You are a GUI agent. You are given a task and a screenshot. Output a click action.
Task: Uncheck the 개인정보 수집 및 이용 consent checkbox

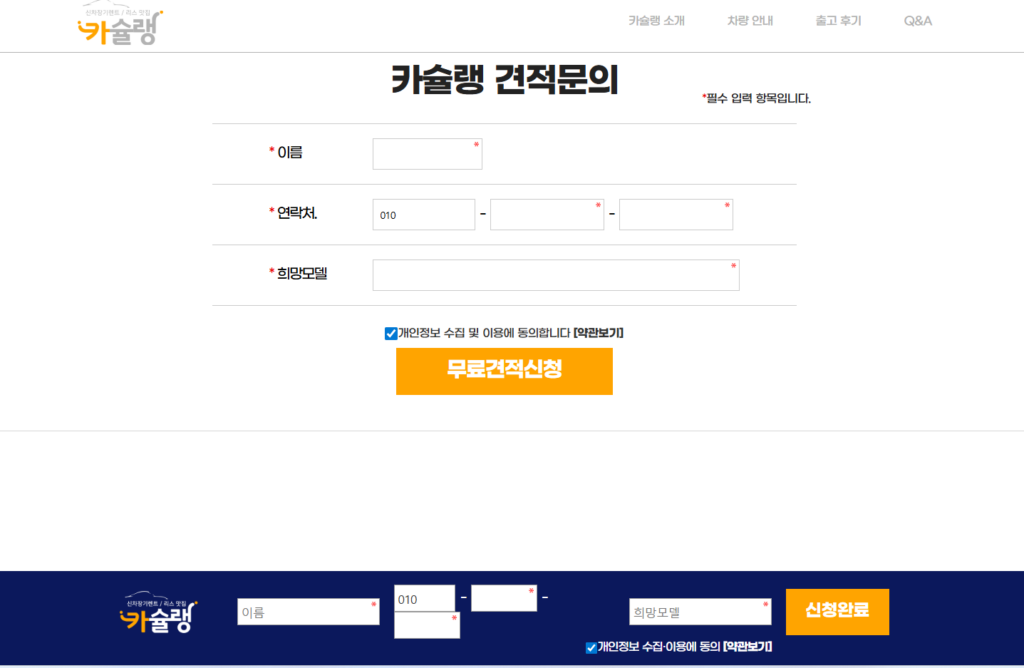click(x=391, y=334)
